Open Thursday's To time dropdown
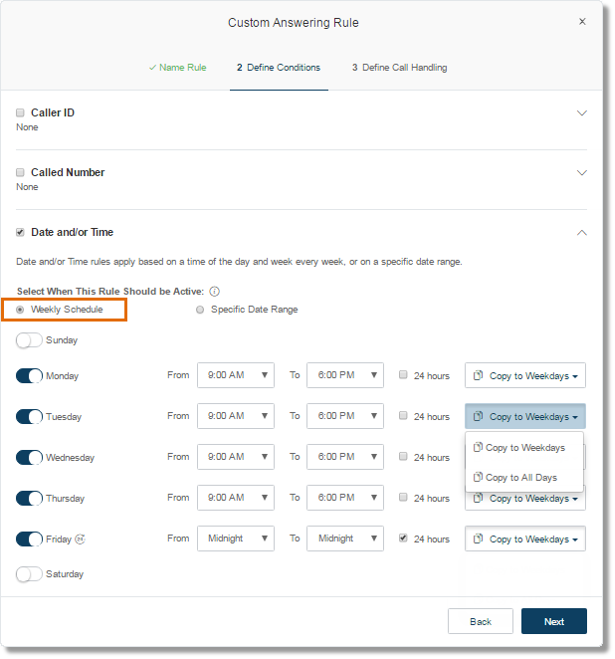Screen dimensions: 615x659 point(345,497)
